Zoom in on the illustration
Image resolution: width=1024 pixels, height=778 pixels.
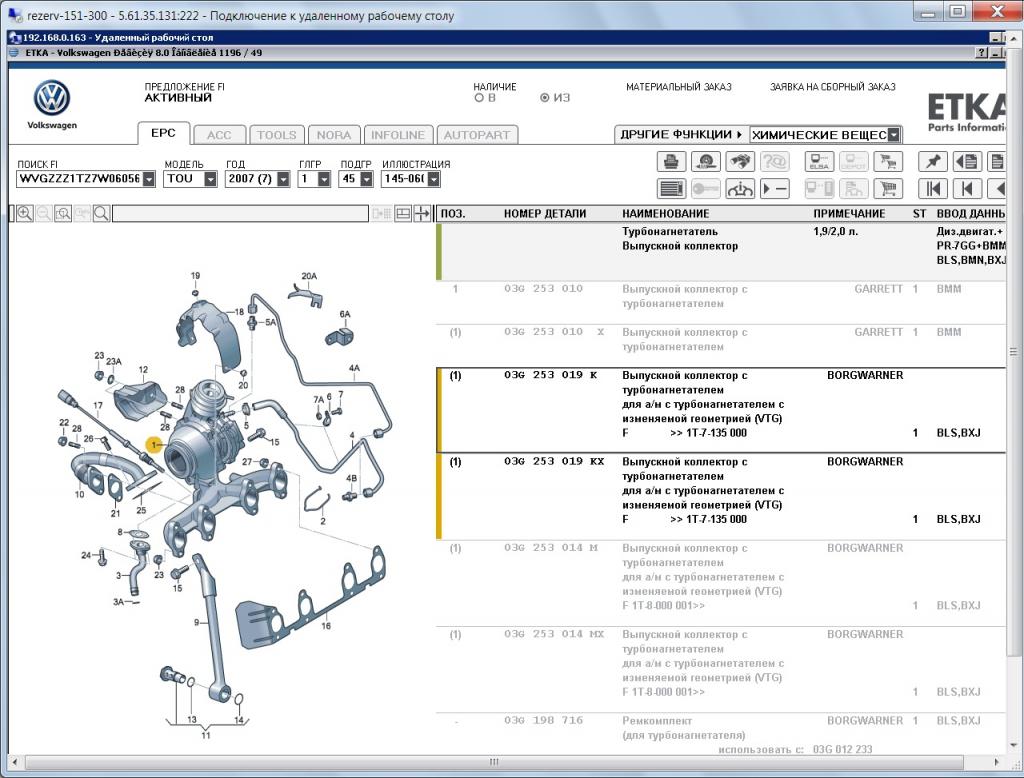pos(25,213)
